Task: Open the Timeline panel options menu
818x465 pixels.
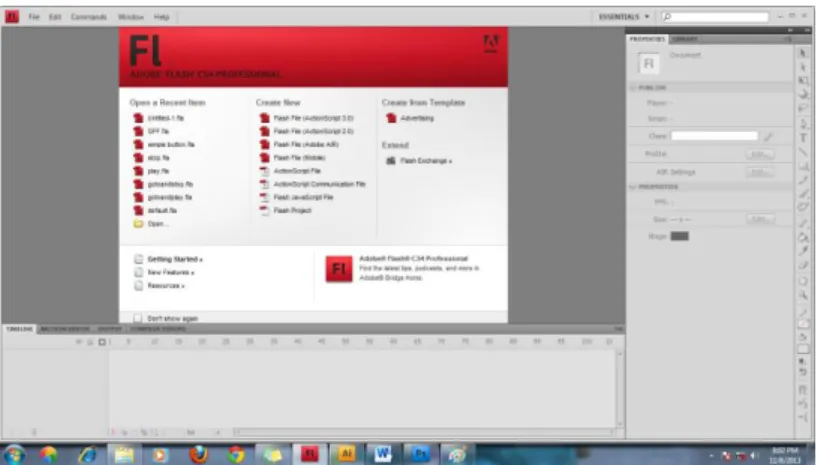Action: [x=618, y=329]
